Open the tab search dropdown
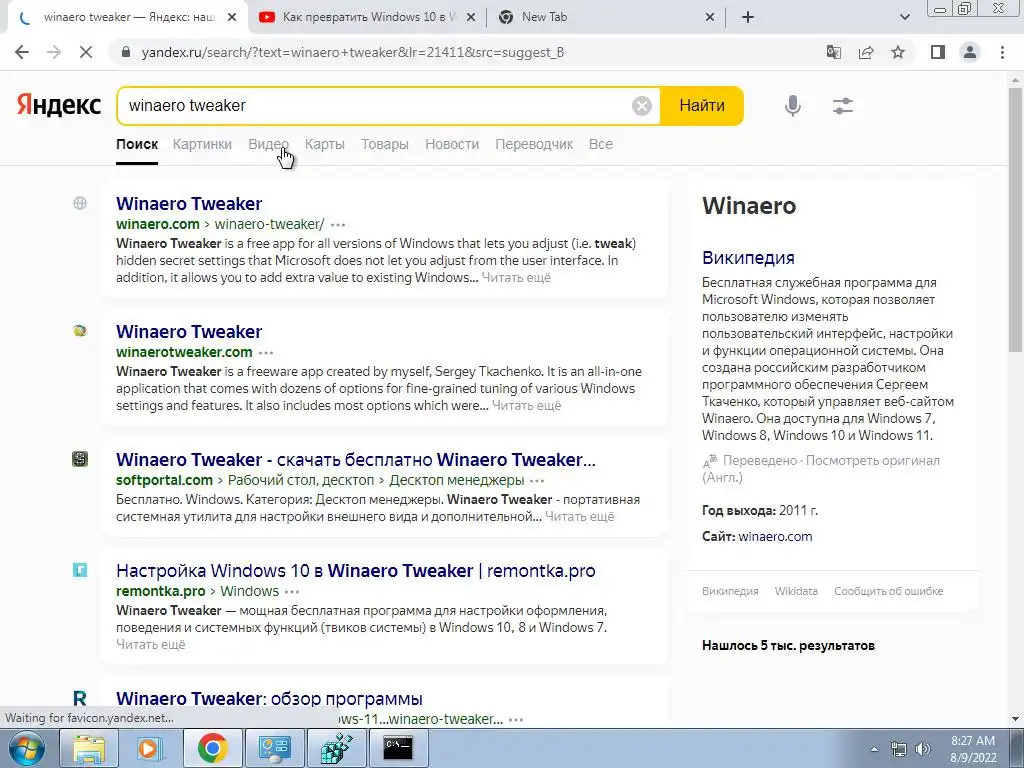The height and width of the screenshot is (768, 1024). coord(904,17)
